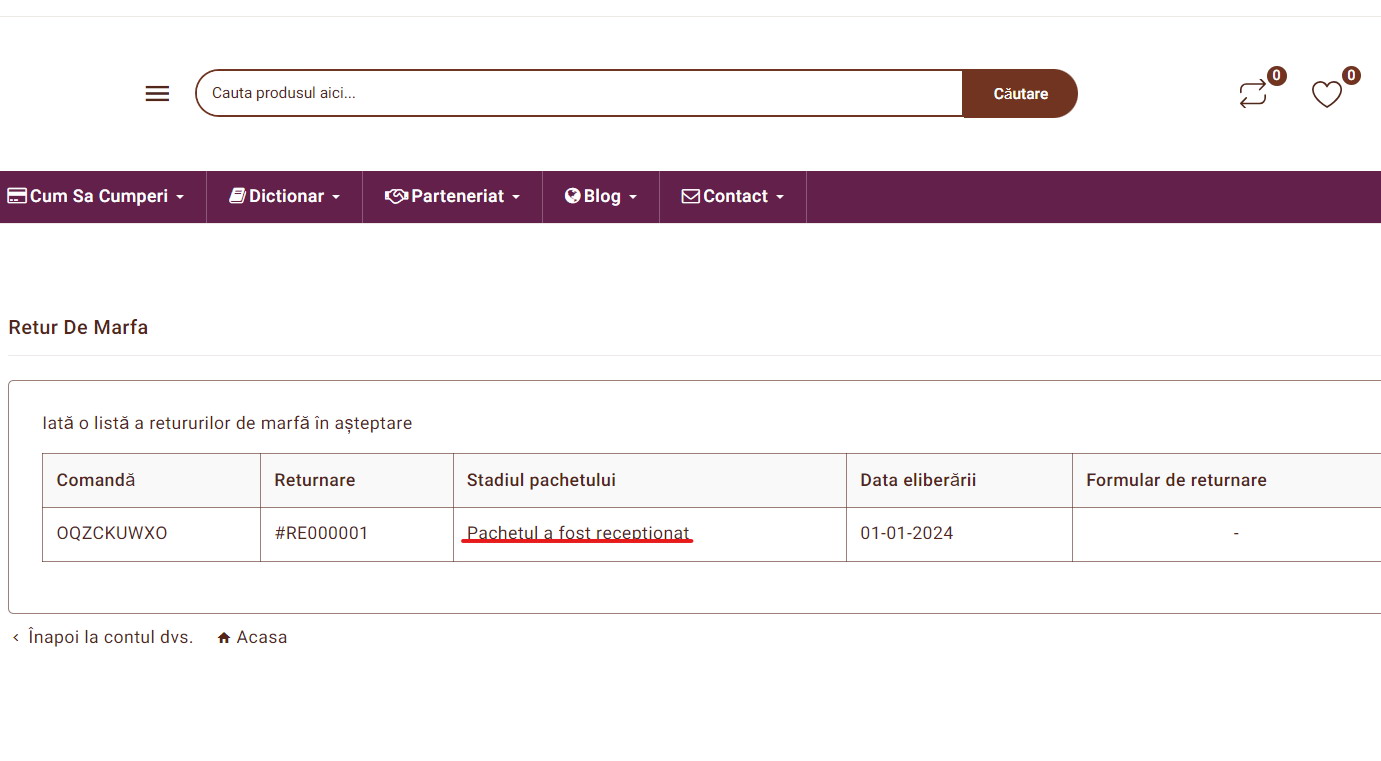Focus the Cauta produsul aici search field

579,94
